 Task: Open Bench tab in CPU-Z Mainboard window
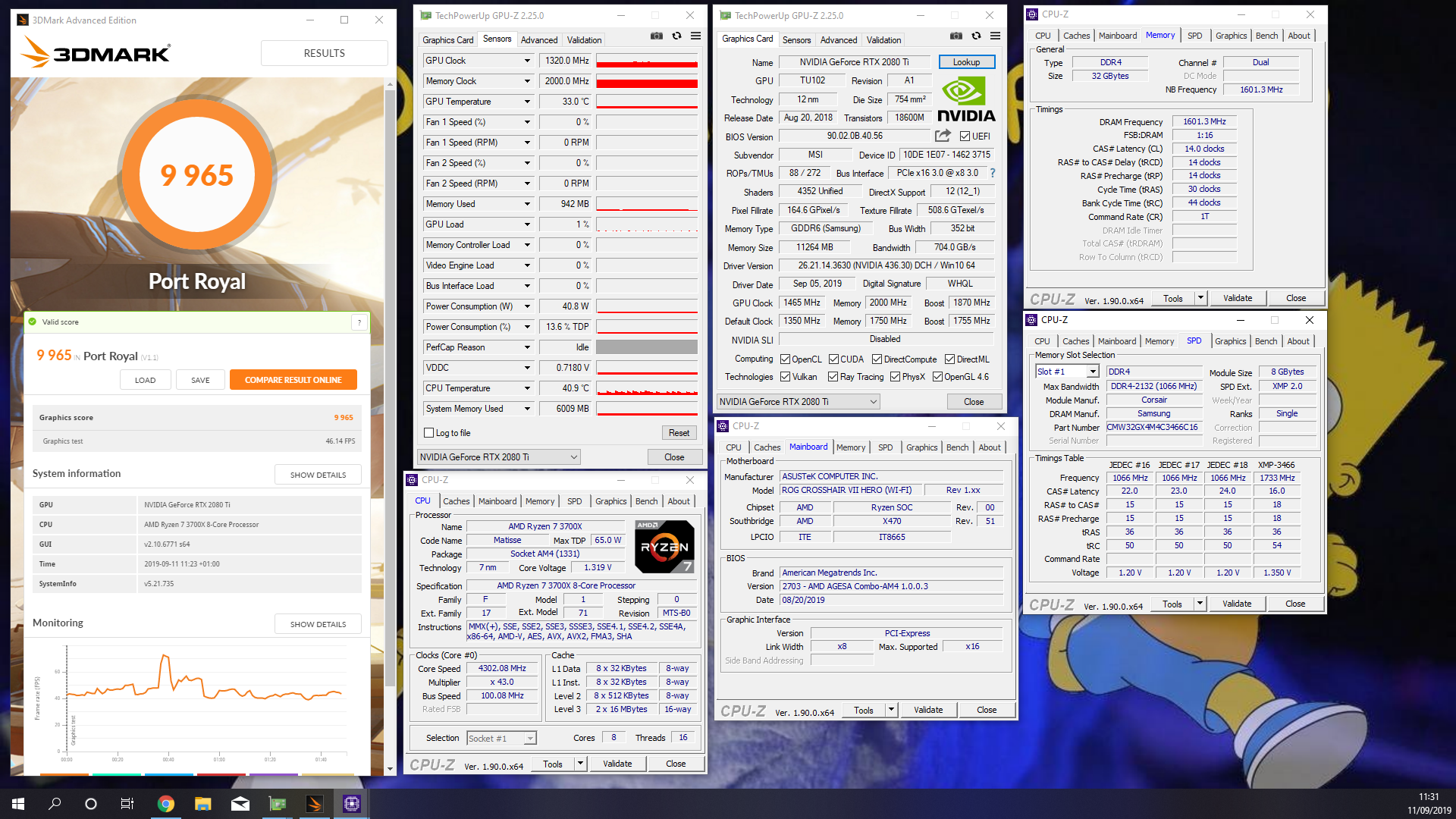tap(957, 447)
